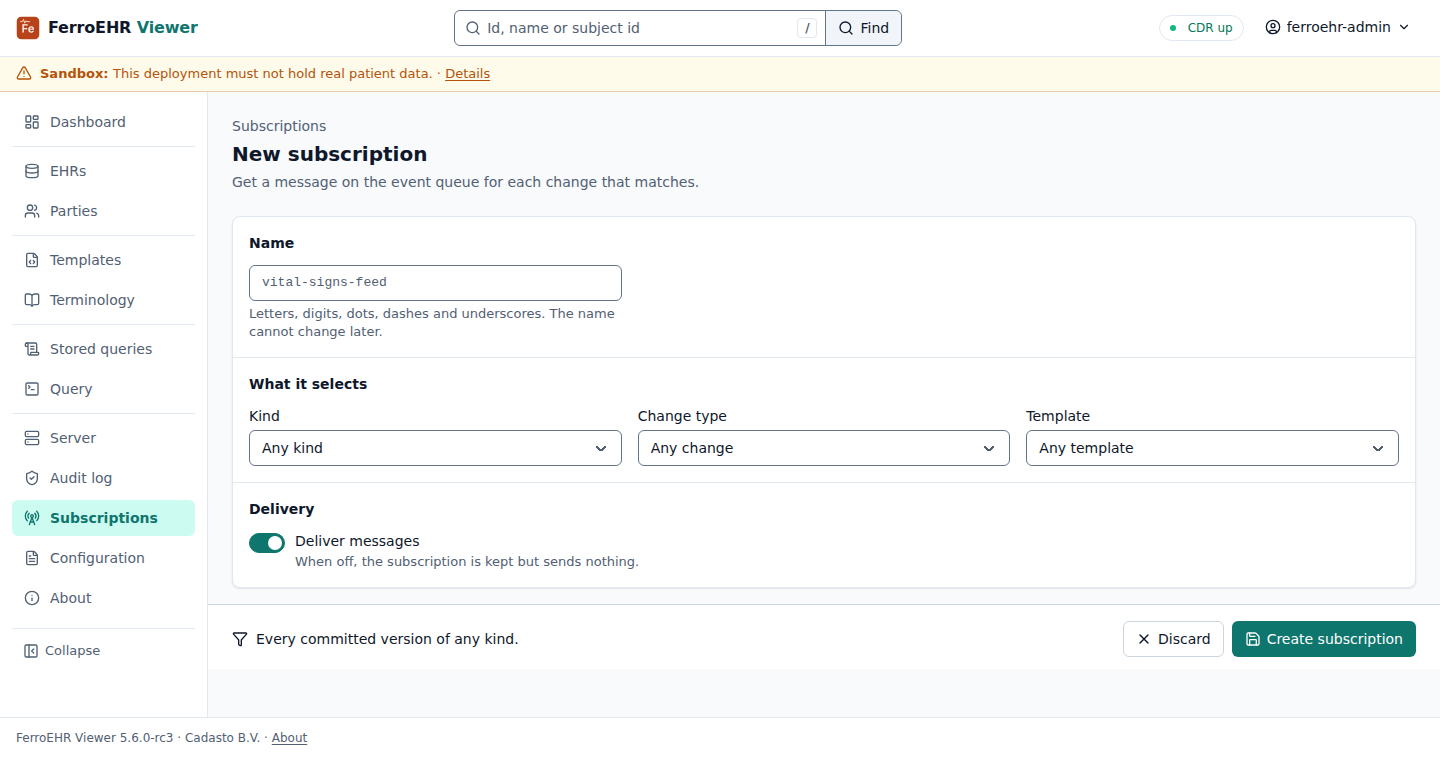Viewport: 1440px width, 757px height.
Task: Click the About info icon
Action: tap(32, 598)
